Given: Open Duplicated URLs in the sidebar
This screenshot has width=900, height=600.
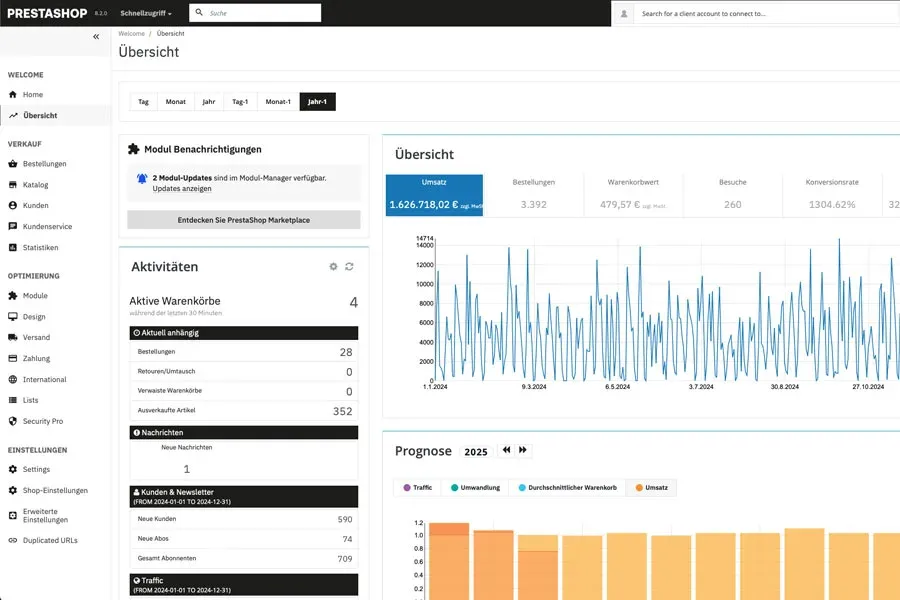Looking at the screenshot, I should [50, 540].
